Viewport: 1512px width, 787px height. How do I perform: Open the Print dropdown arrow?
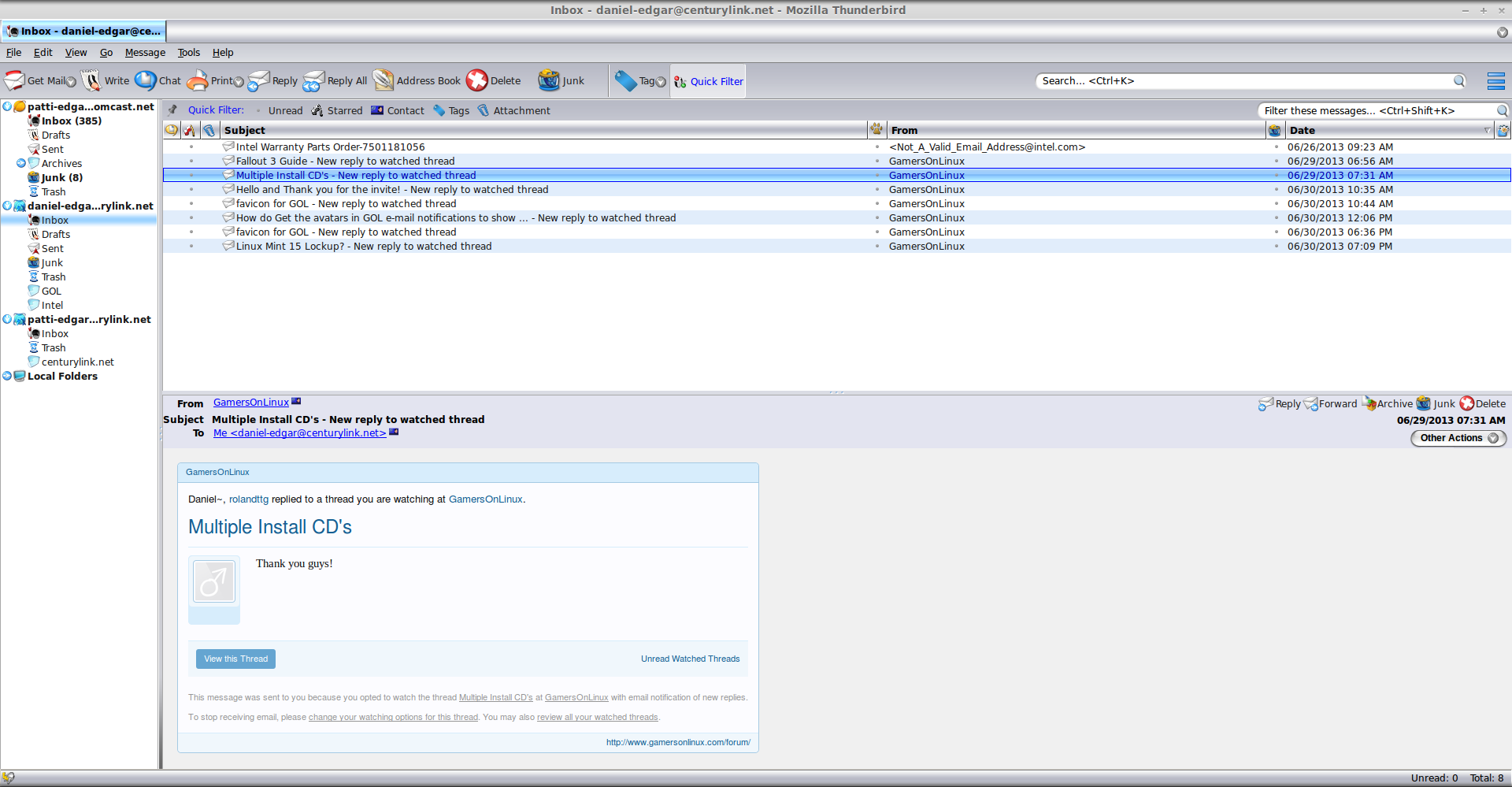239,82
